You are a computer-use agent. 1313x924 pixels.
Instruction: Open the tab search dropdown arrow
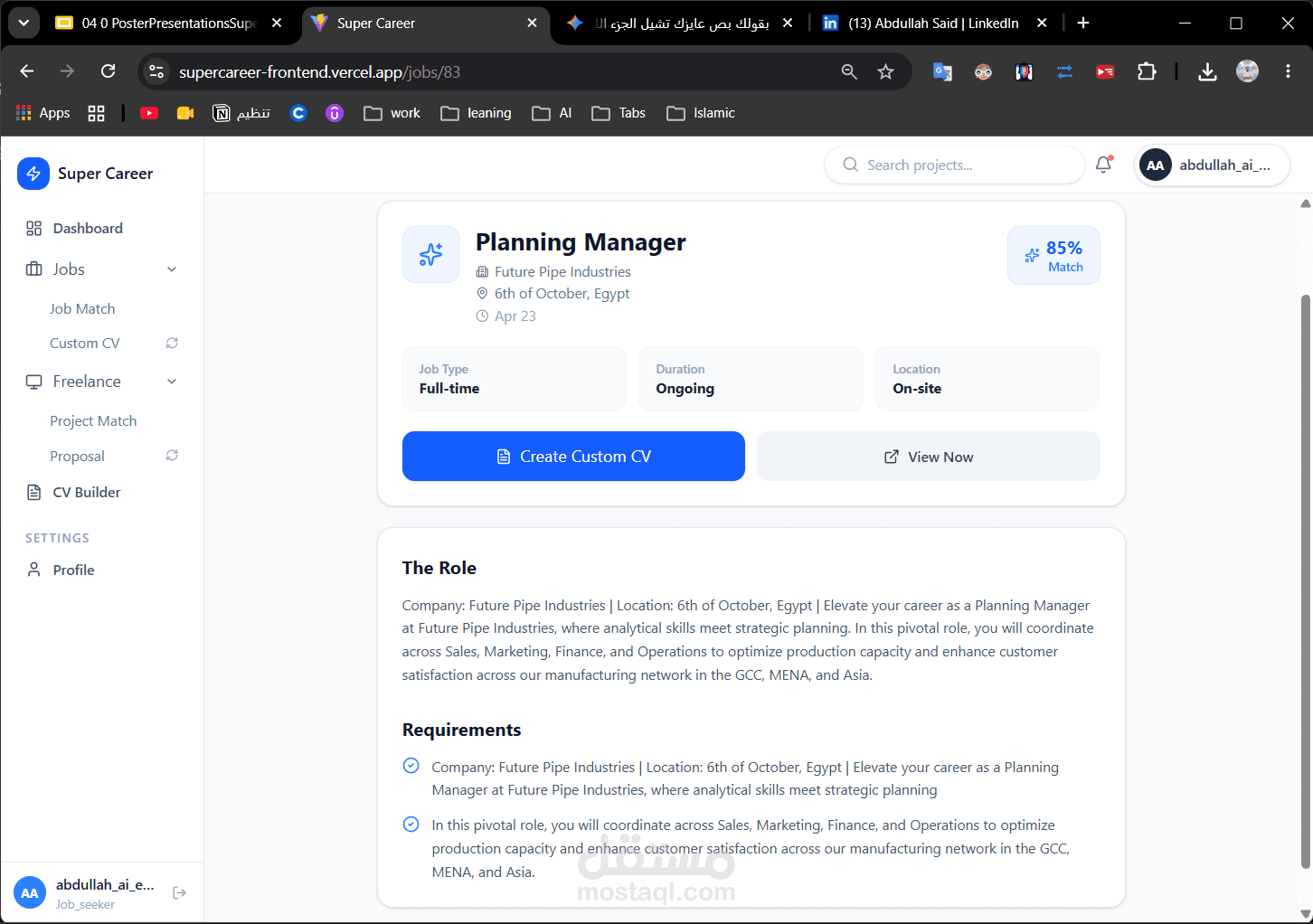[24, 23]
